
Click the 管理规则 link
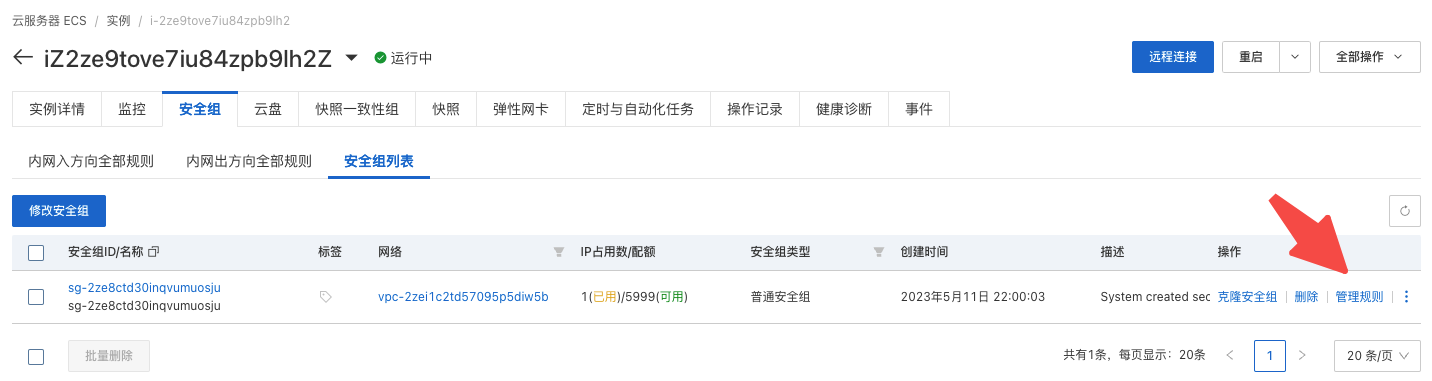pyautogui.click(x=1359, y=297)
